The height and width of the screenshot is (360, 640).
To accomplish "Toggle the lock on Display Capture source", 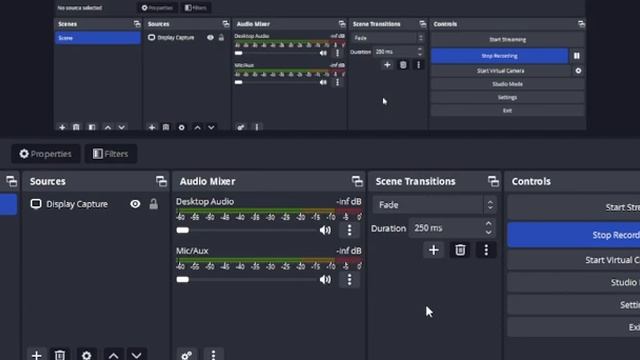I will point(153,204).
